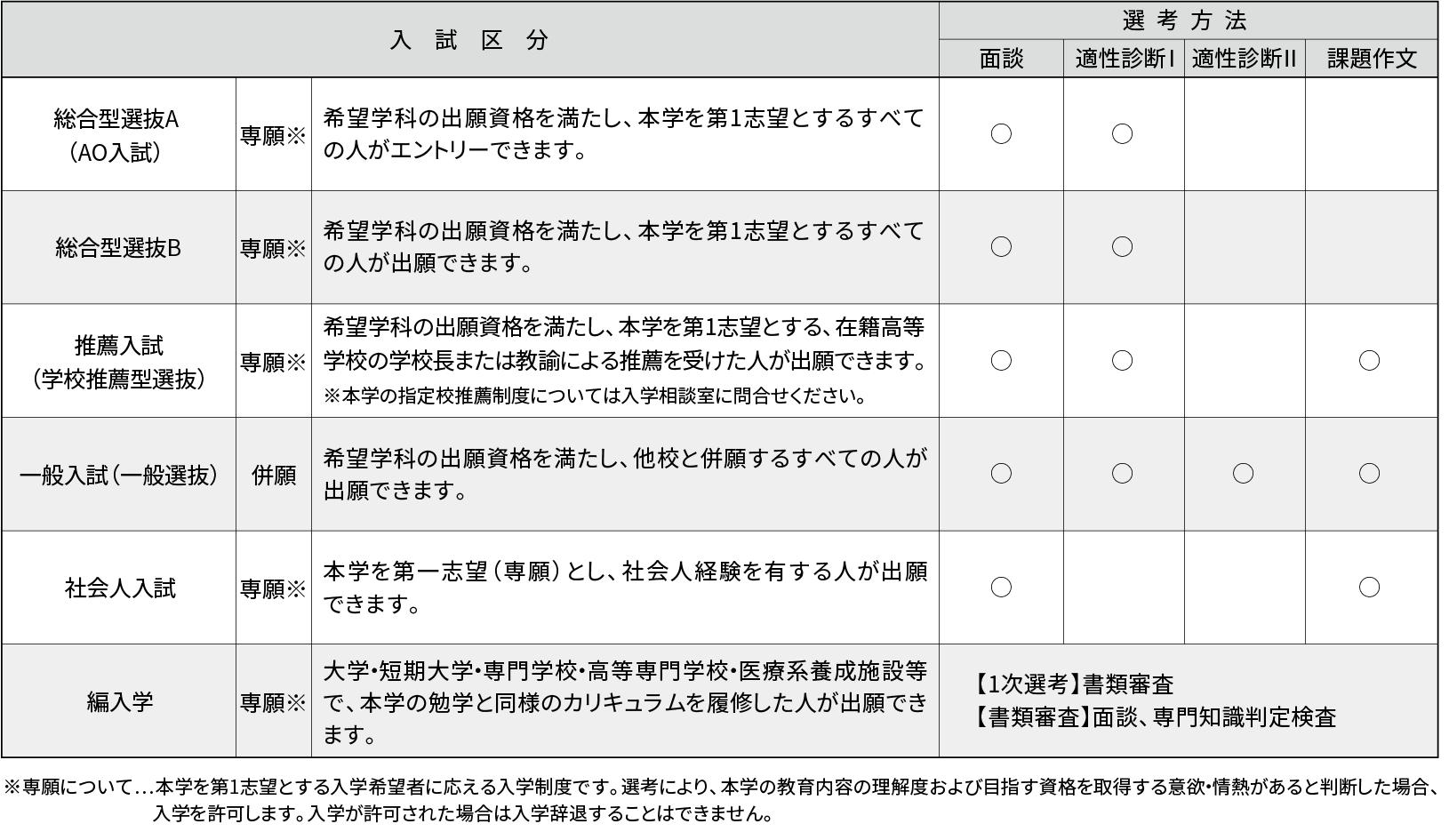Click the 併願 cell in 一般入試 row
This screenshot has width=1449, height=840.
click(274, 475)
